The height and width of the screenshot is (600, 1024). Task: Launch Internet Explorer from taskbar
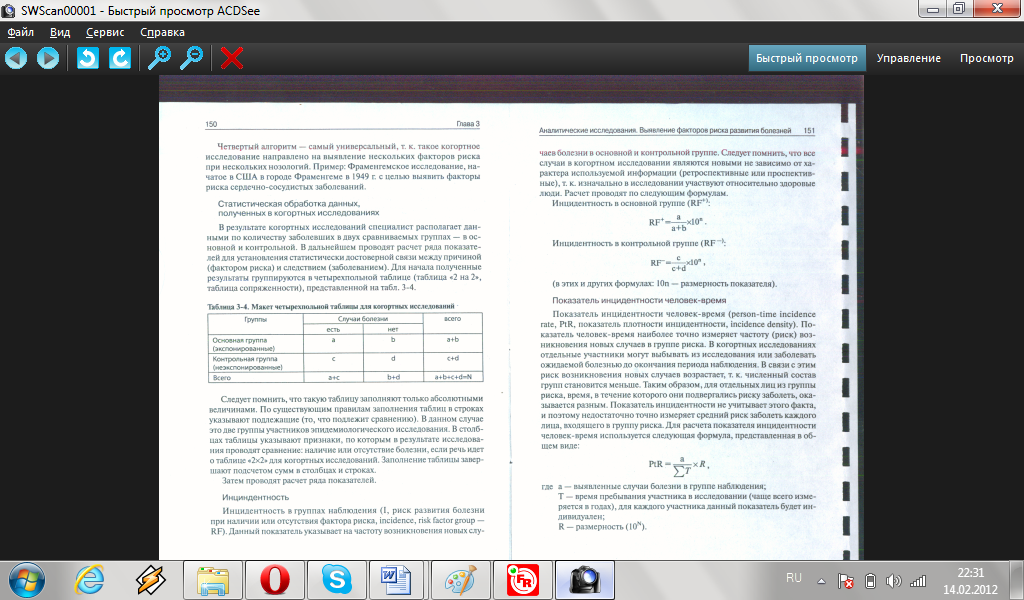point(89,580)
